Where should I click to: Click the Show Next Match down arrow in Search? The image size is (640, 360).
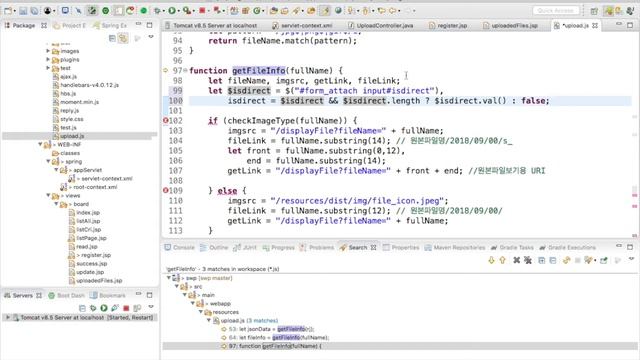click(x=491, y=260)
